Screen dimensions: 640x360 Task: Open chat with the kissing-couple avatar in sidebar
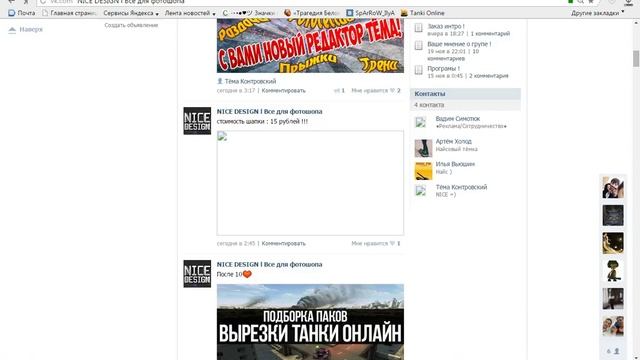coord(613,187)
